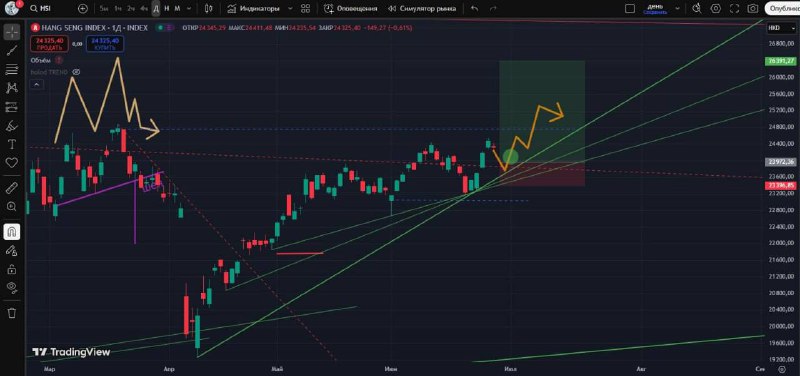Undo the last chart action
Screen dimensions: 800x376
coord(474,9)
